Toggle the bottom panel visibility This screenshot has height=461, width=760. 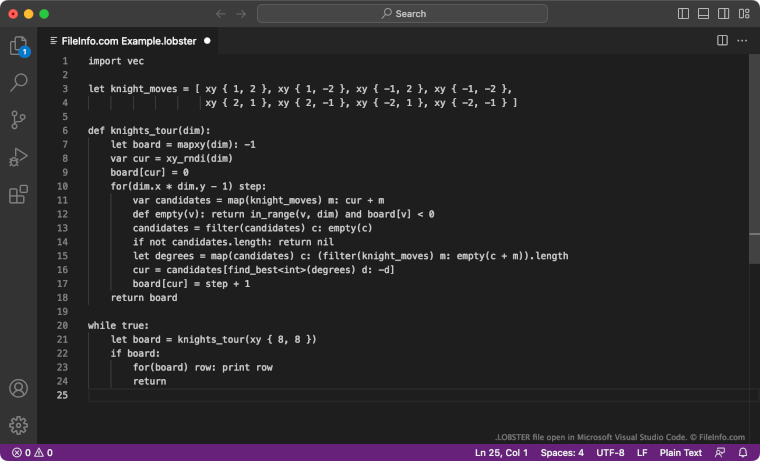point(702,14)
